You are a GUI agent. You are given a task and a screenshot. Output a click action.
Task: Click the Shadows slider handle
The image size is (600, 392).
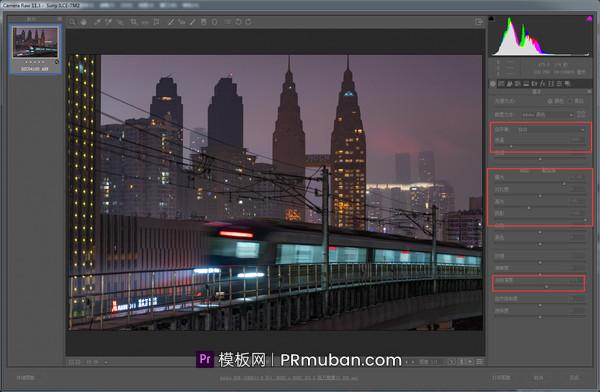click(585, 220)
